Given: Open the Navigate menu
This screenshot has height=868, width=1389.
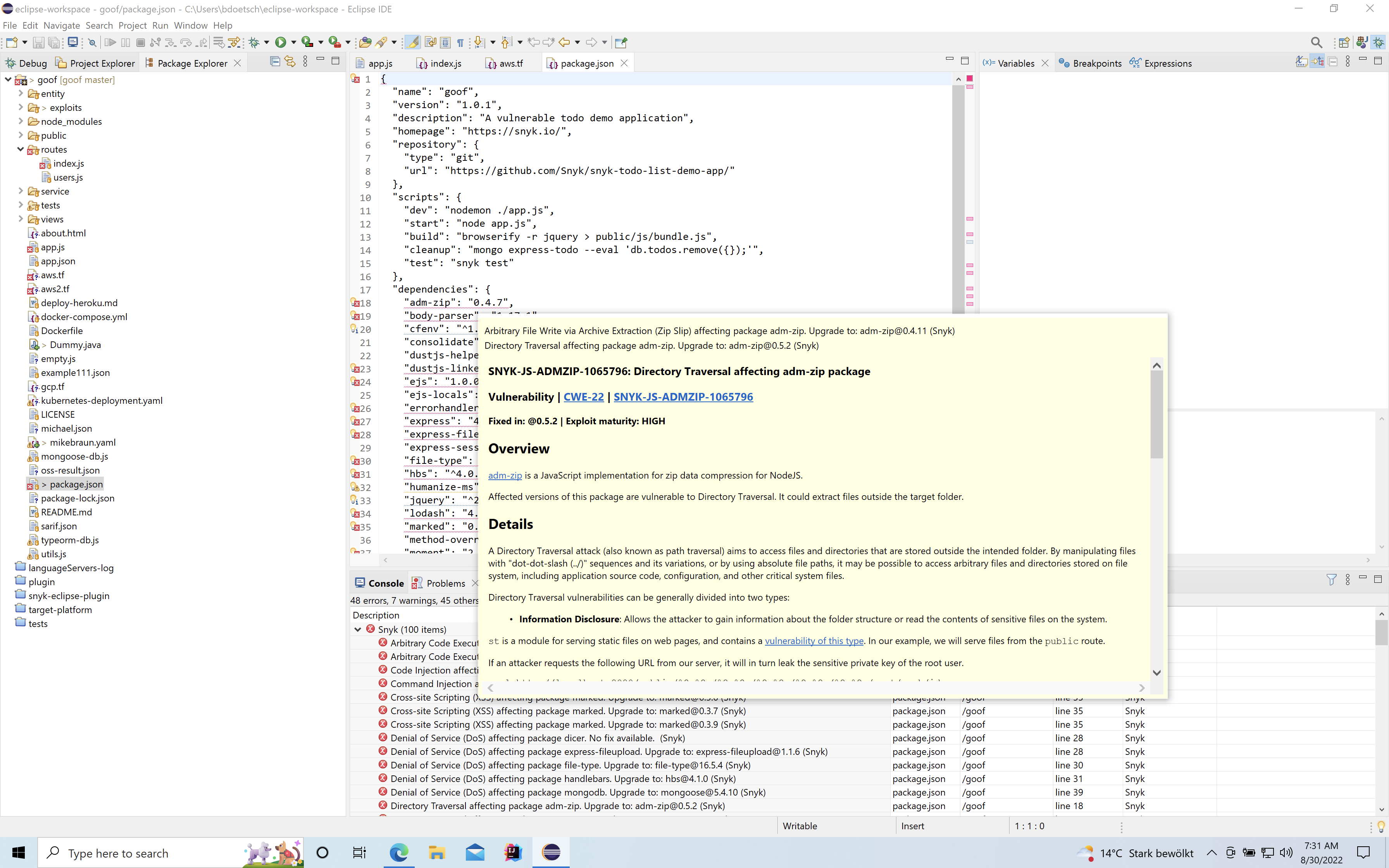Looking at the screenshot, I should tap(61, 25).
